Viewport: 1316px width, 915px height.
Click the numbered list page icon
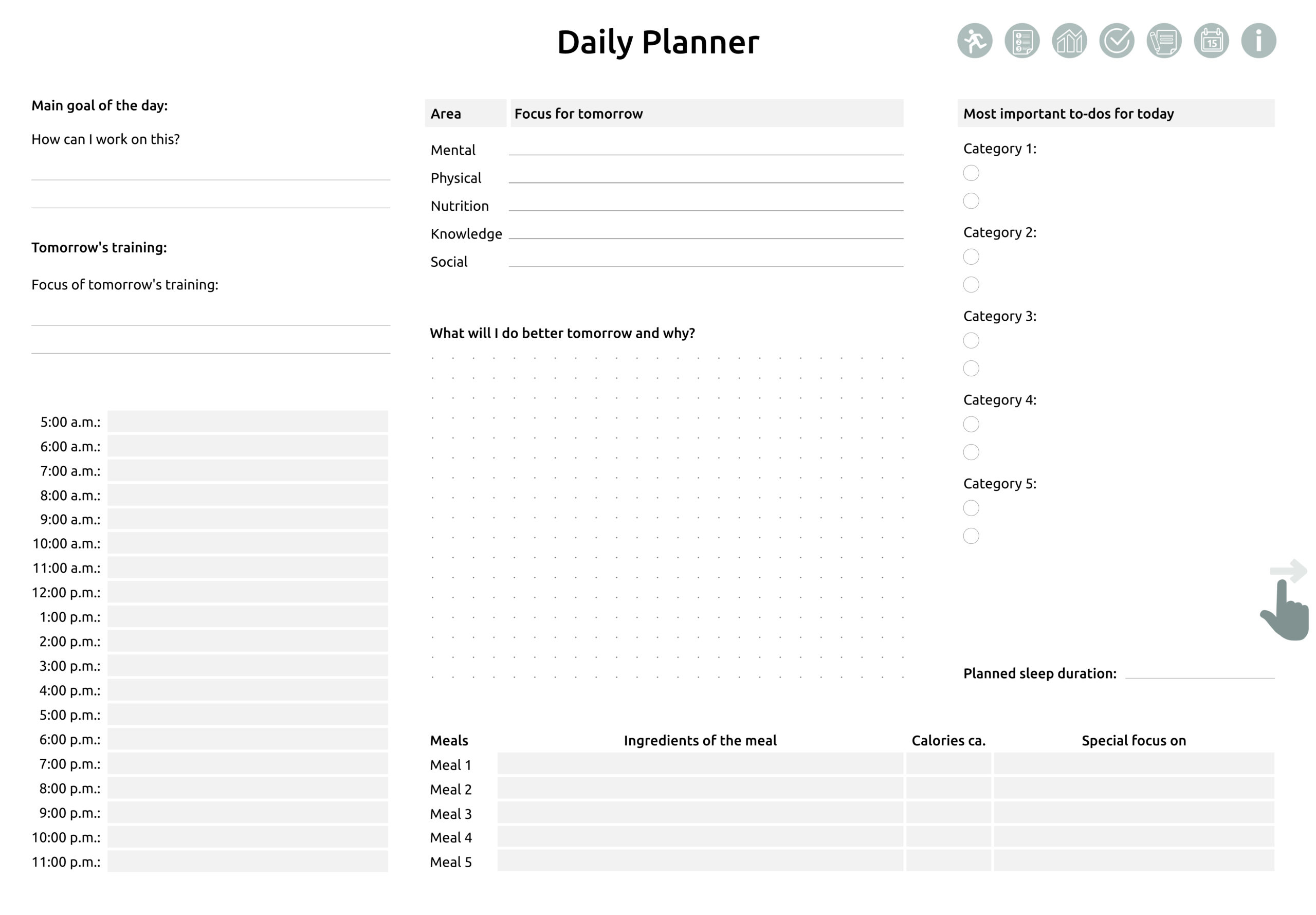[x=1022, y=41]
